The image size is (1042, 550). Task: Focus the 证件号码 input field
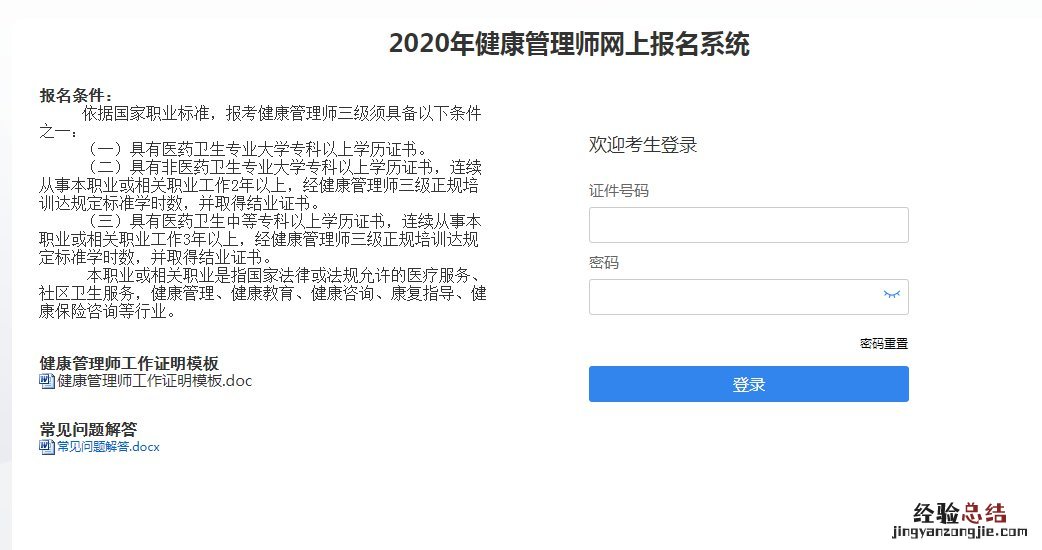(748, 225)
